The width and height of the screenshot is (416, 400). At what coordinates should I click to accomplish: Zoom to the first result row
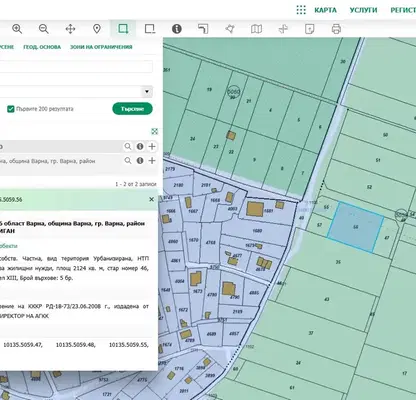point(128,146)
